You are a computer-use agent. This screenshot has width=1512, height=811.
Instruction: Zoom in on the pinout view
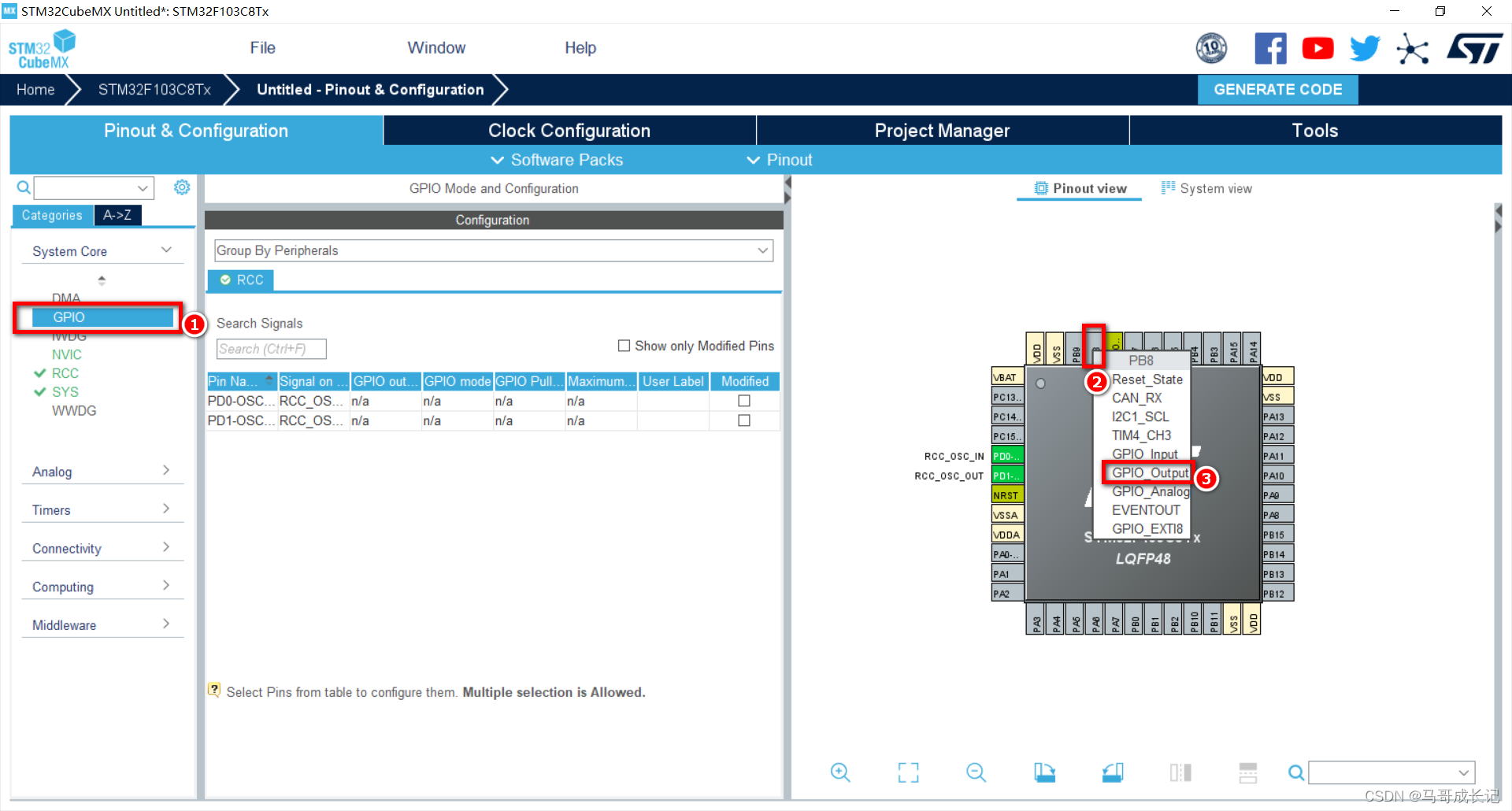click(840, 772)
